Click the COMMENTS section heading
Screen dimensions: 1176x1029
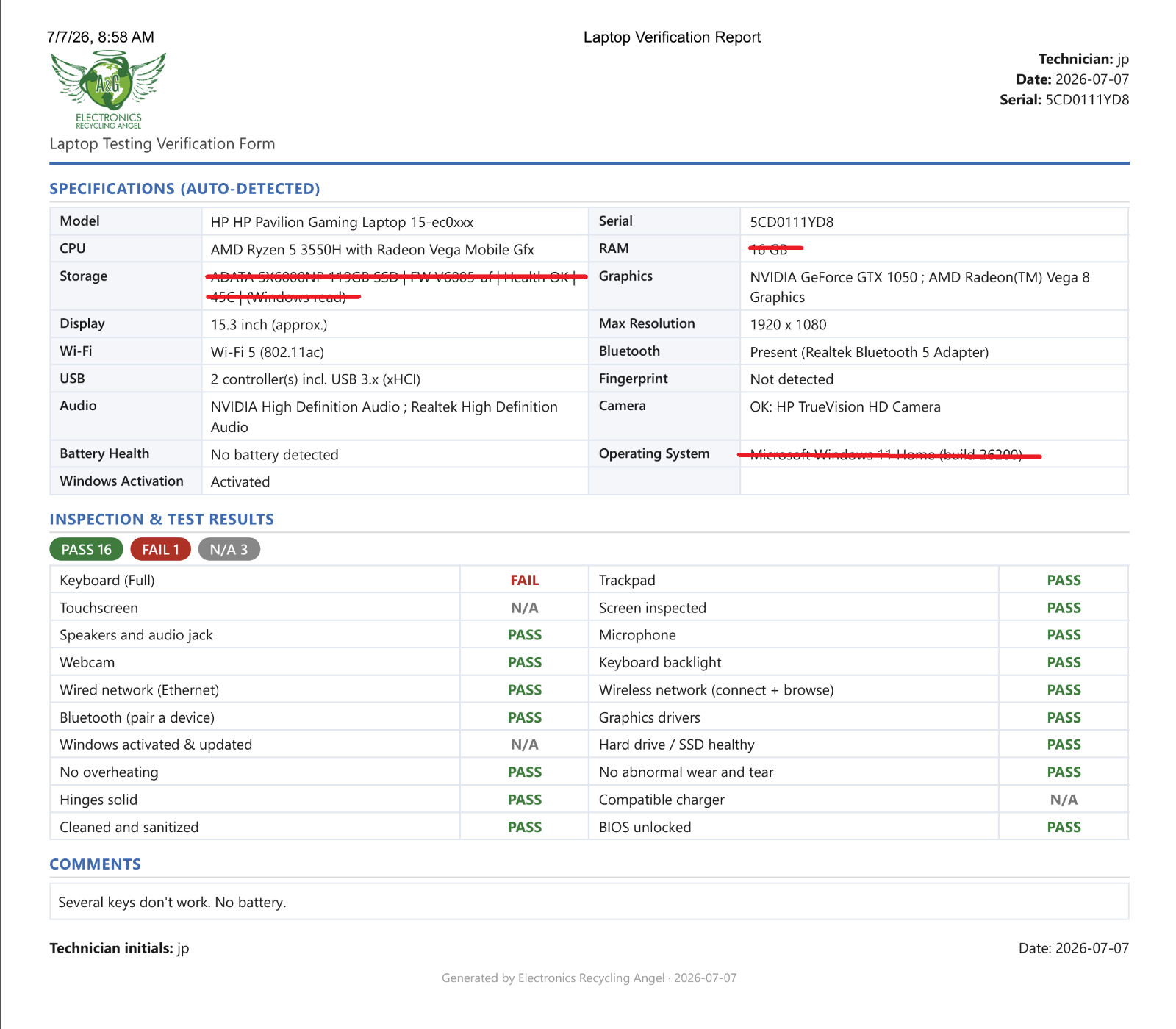click(x=95, y=864)
